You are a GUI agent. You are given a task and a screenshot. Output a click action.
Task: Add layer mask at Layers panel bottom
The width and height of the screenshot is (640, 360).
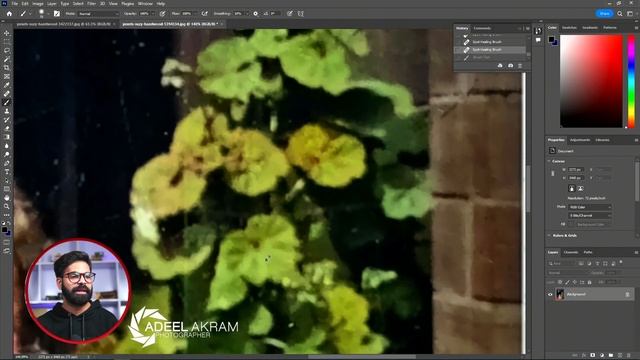(593, 355)
